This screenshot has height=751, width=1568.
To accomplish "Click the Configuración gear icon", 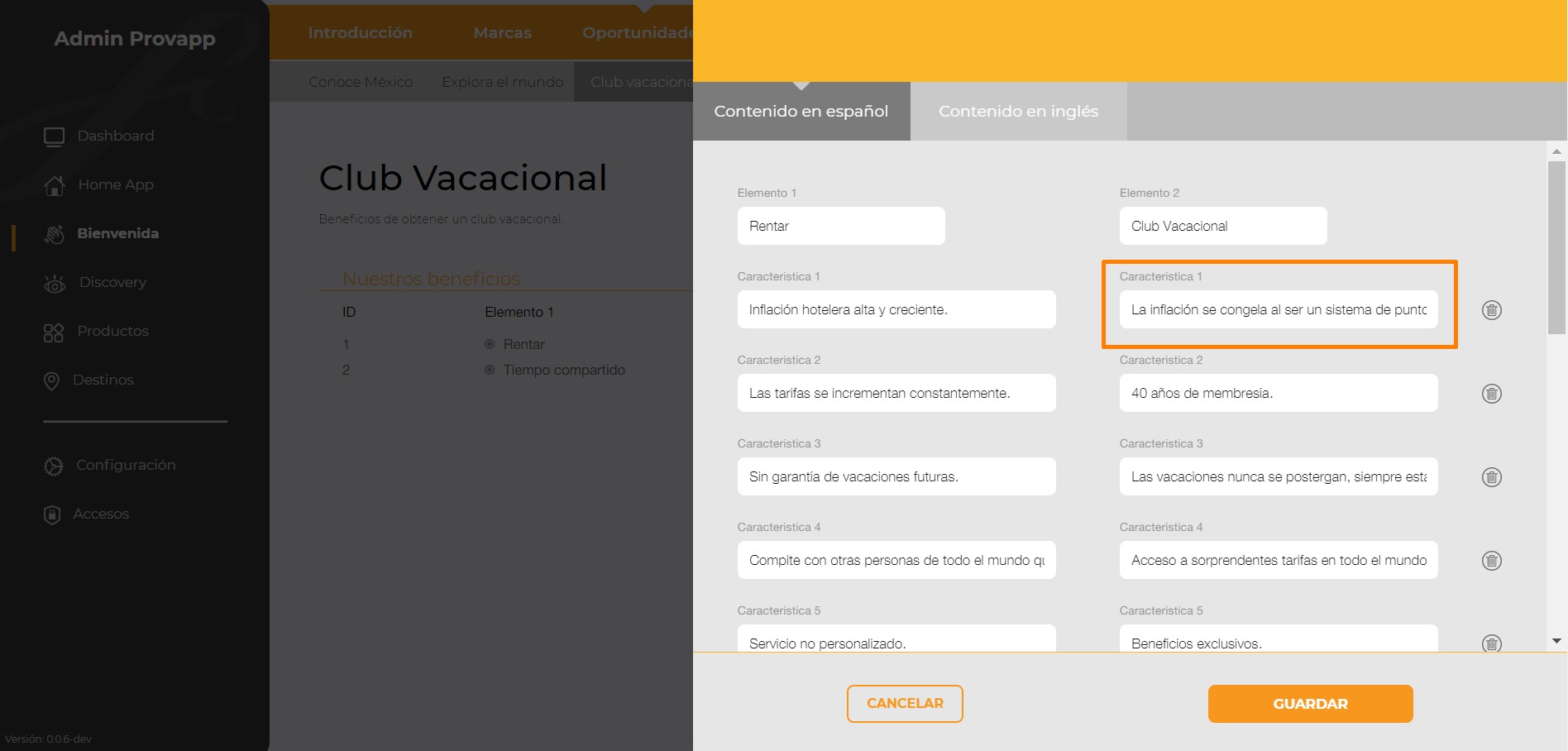I will coord(54,466).
